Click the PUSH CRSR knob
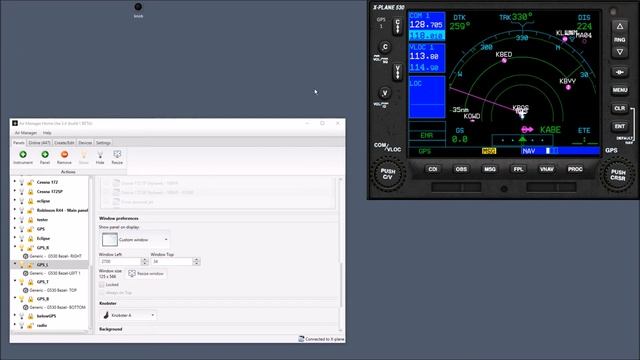640x360 pixels. coord(618,175)
